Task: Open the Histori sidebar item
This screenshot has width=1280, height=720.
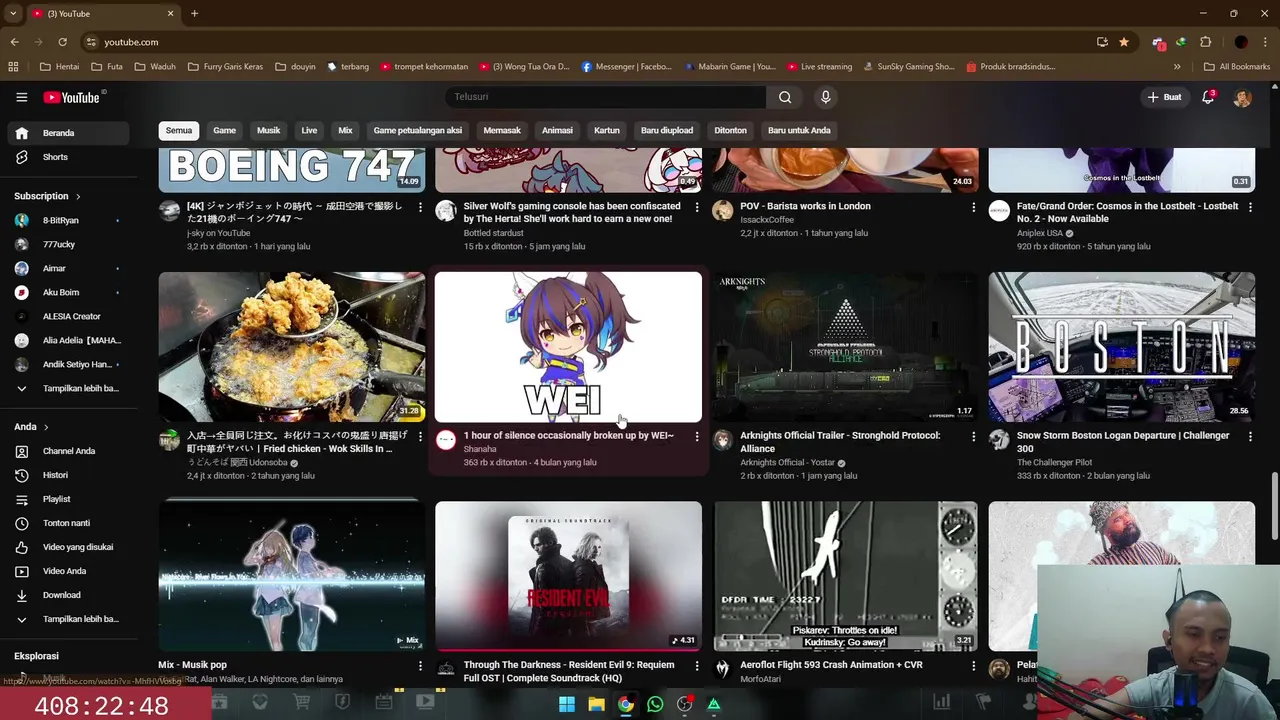Action: pos(68,475)
